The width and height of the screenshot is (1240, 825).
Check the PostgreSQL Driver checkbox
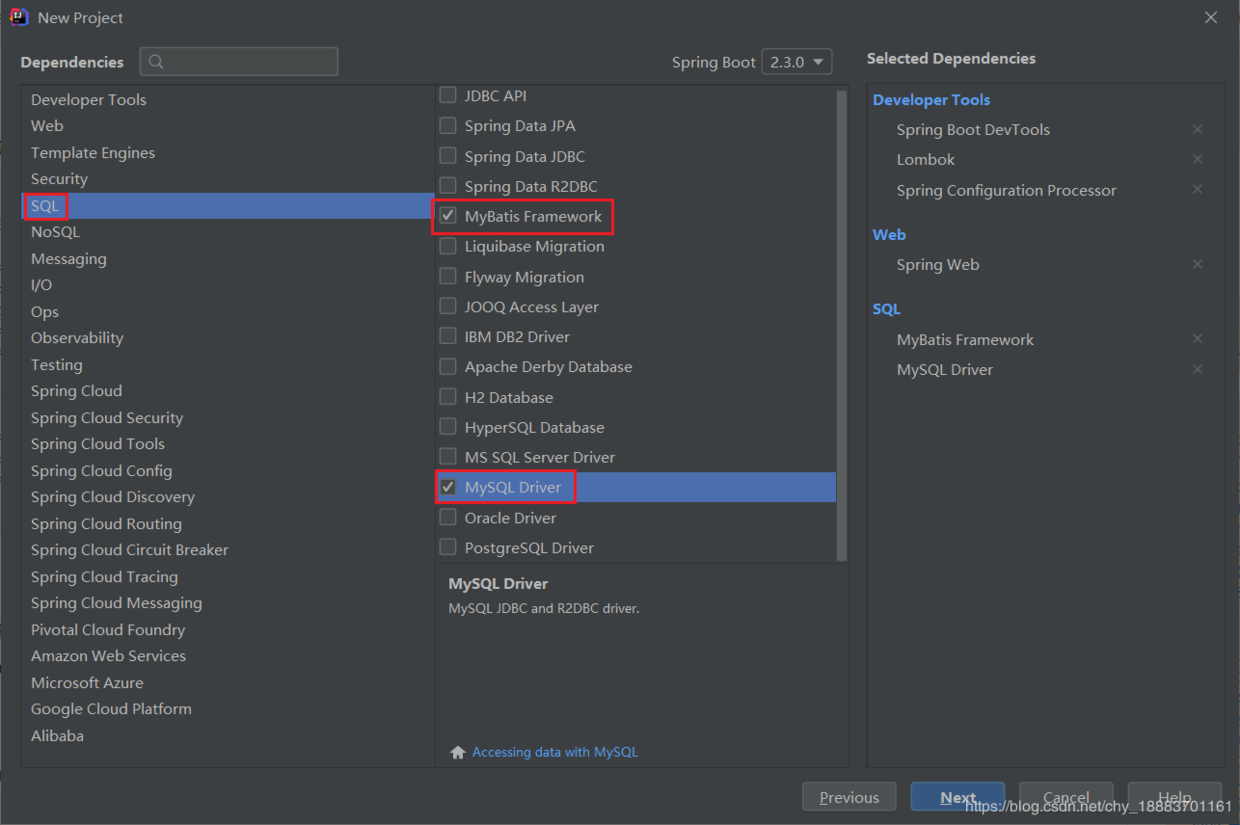[448, 548]
